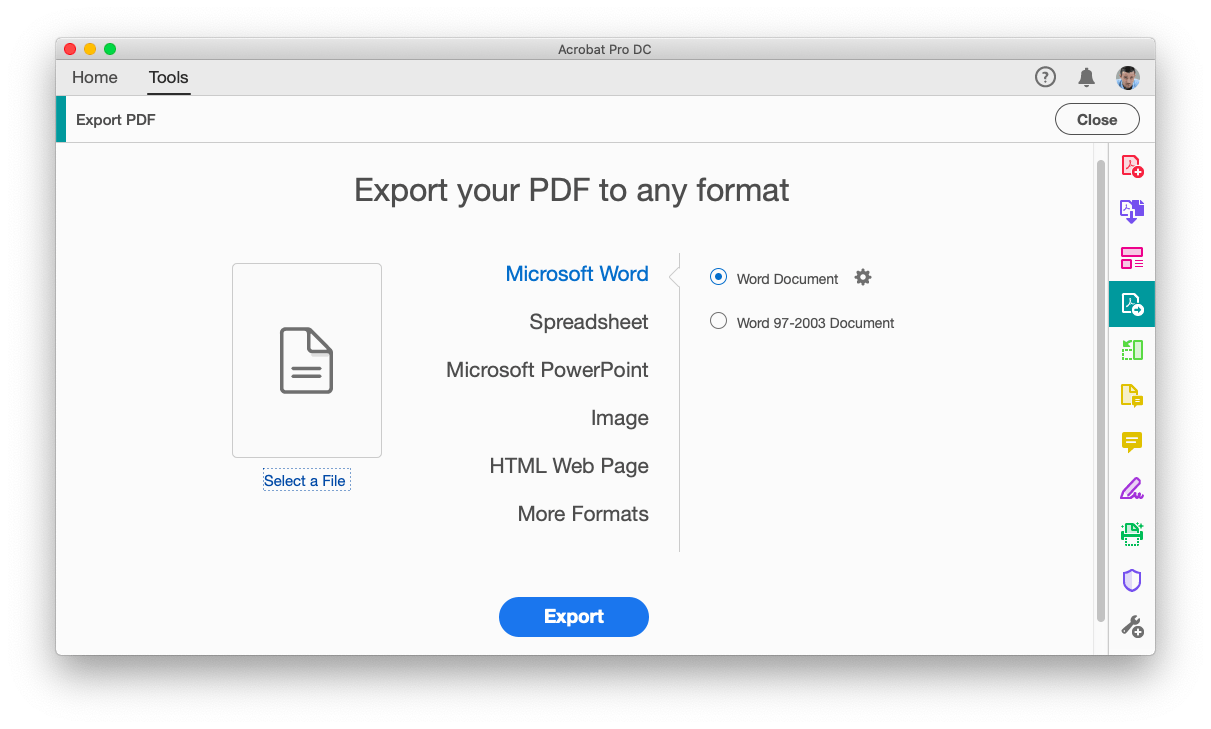Click the Select a File link

pos(306,480)
